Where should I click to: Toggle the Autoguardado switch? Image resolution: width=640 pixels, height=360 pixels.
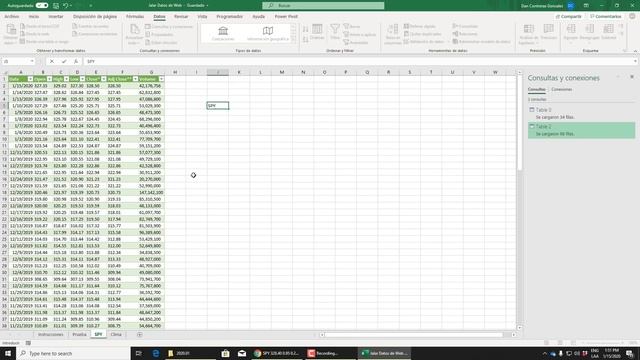42,6
